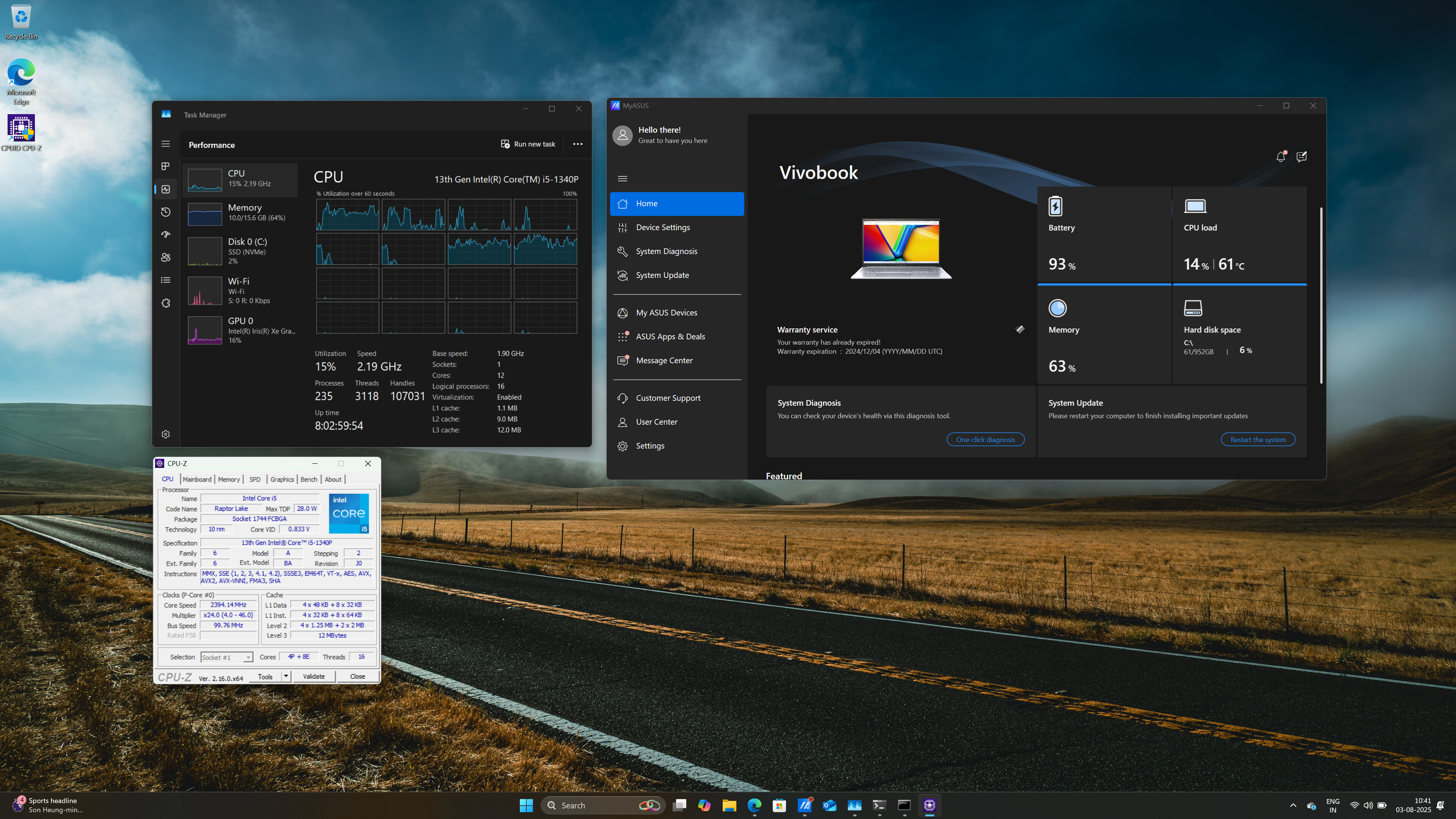Open Microsoft Store from taskbar
Screen dimensions: 1456x819
pyautogui.click(x=780, y=805)
